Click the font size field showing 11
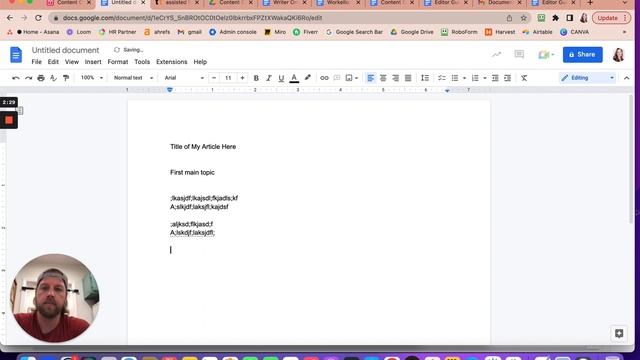This screenshot has height=360, width=640. 228,78
